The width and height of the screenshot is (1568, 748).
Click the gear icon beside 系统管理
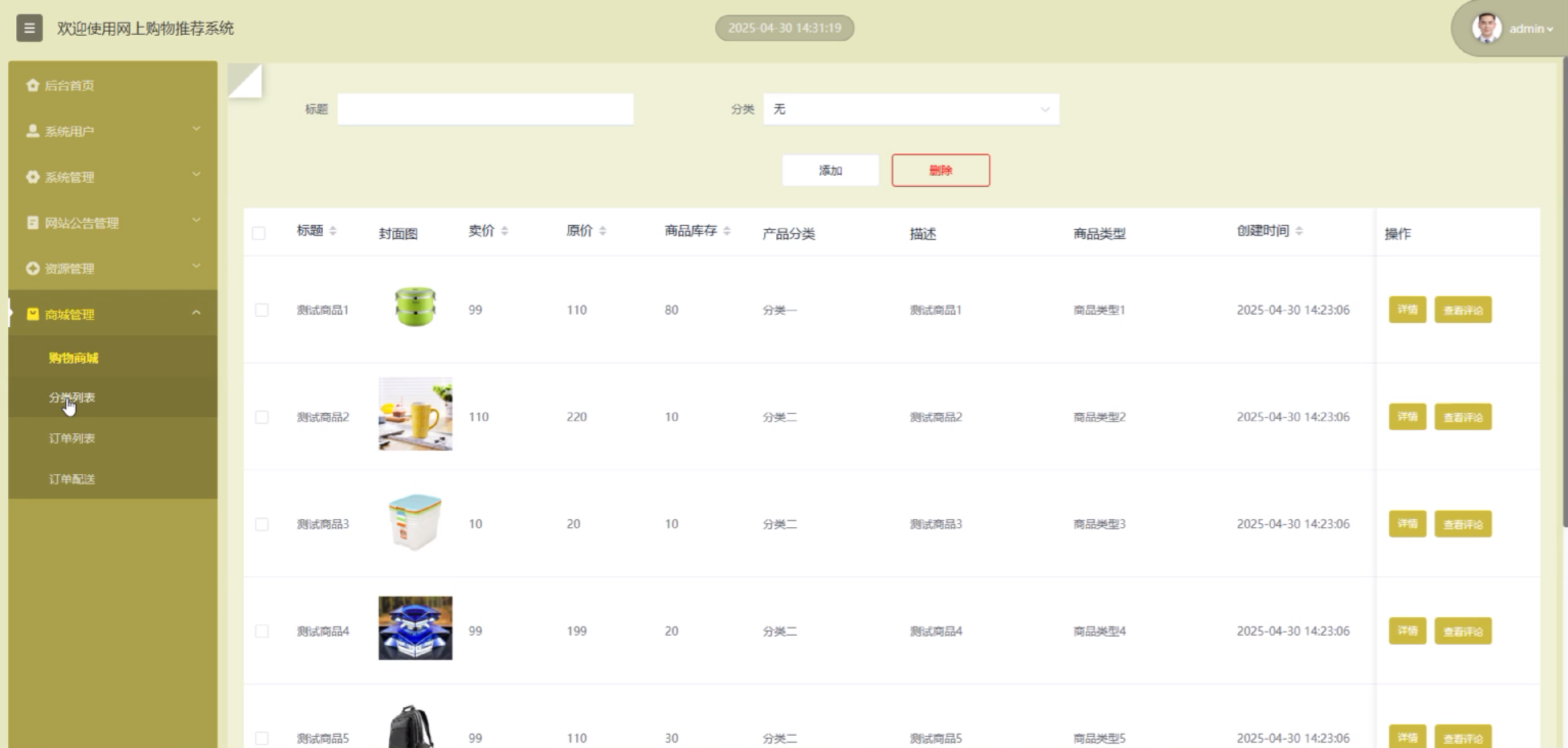click(33, 177)
